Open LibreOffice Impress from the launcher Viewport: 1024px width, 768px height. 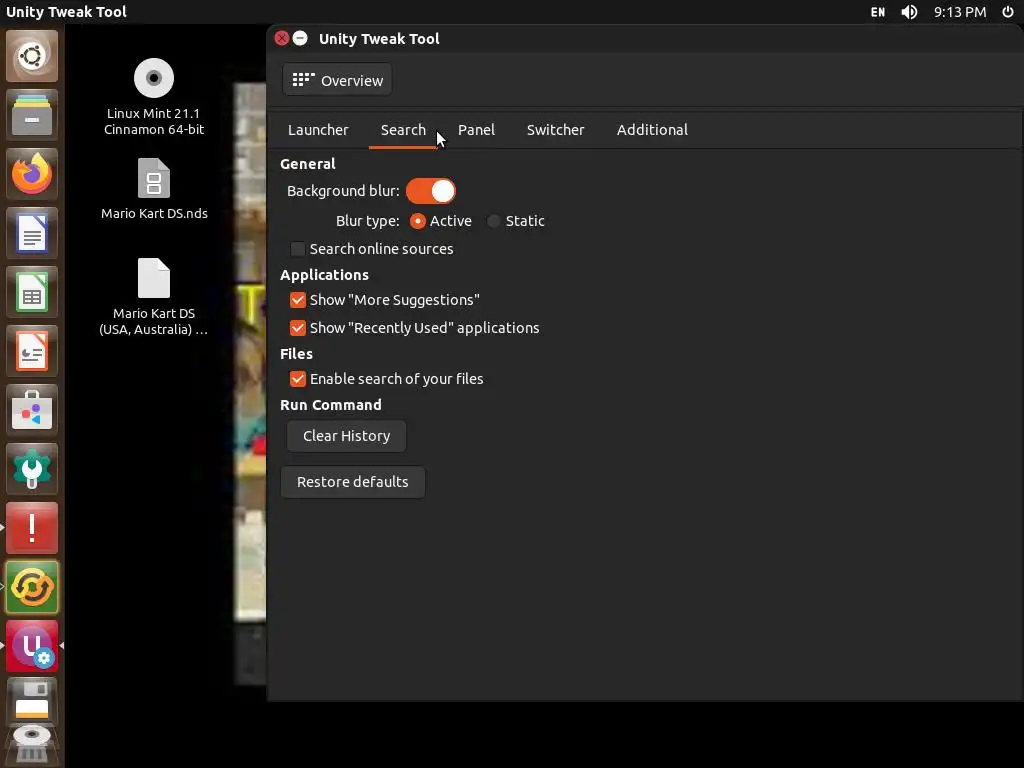click(x=32, y=351)
